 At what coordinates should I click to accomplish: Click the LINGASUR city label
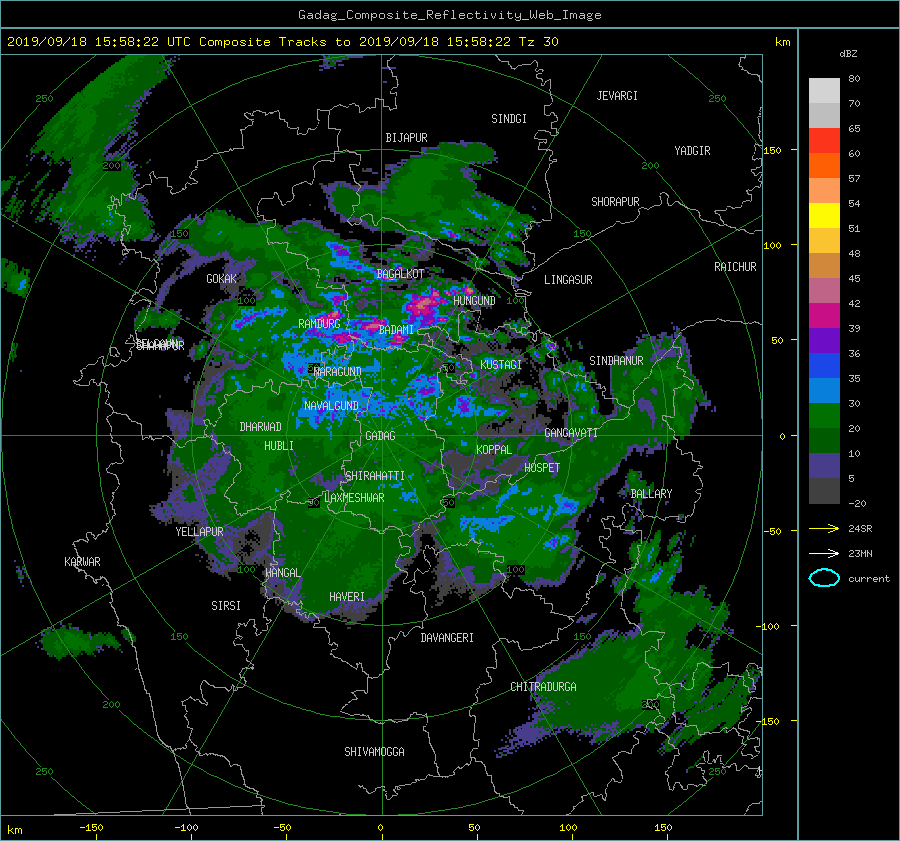tap(568, 280)
